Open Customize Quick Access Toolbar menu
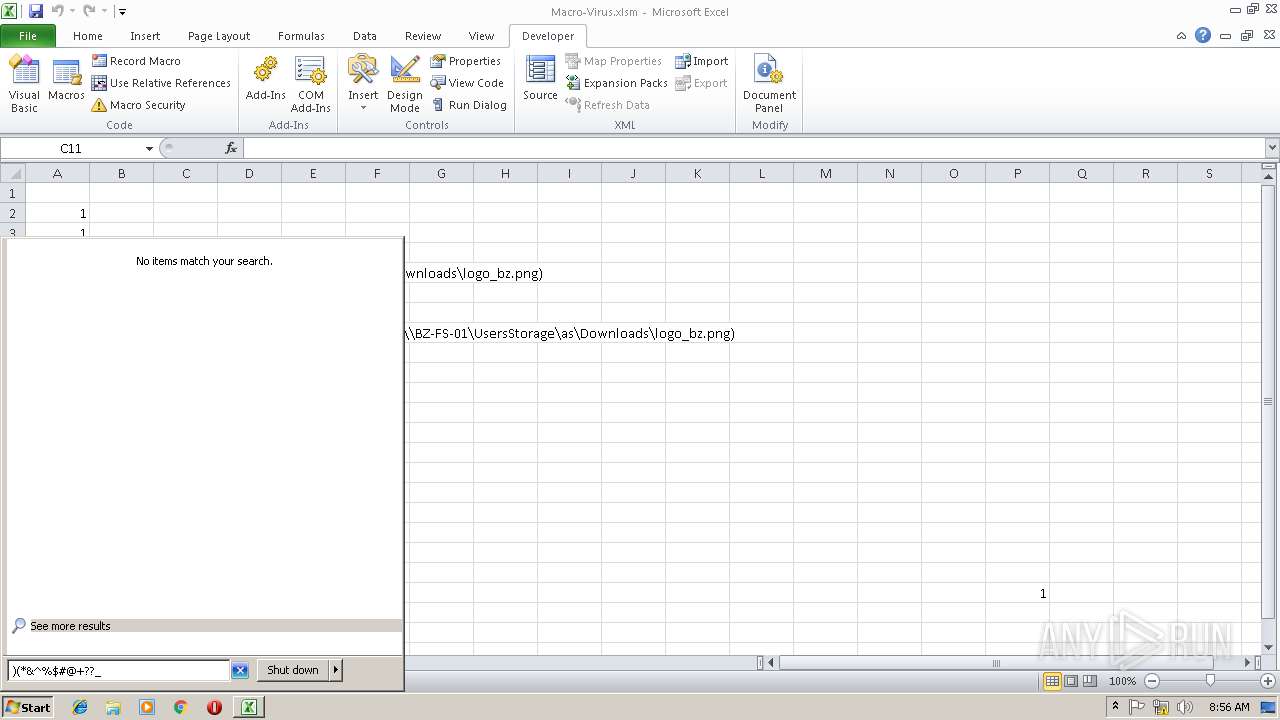This screenshot has width=1280, height=720. tap(122, 12)
